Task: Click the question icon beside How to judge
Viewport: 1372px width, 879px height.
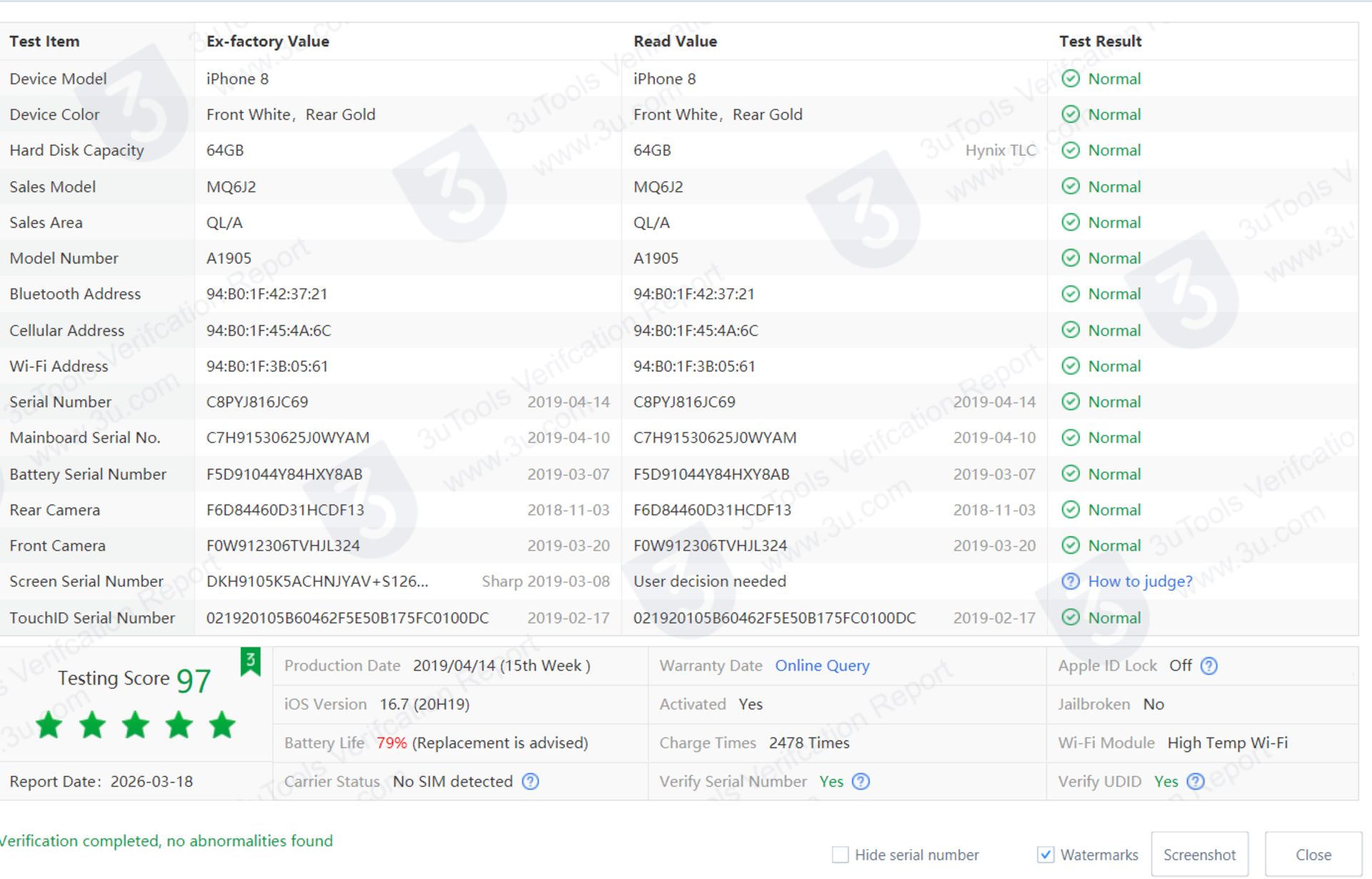Action: [x=1070, y=582]
